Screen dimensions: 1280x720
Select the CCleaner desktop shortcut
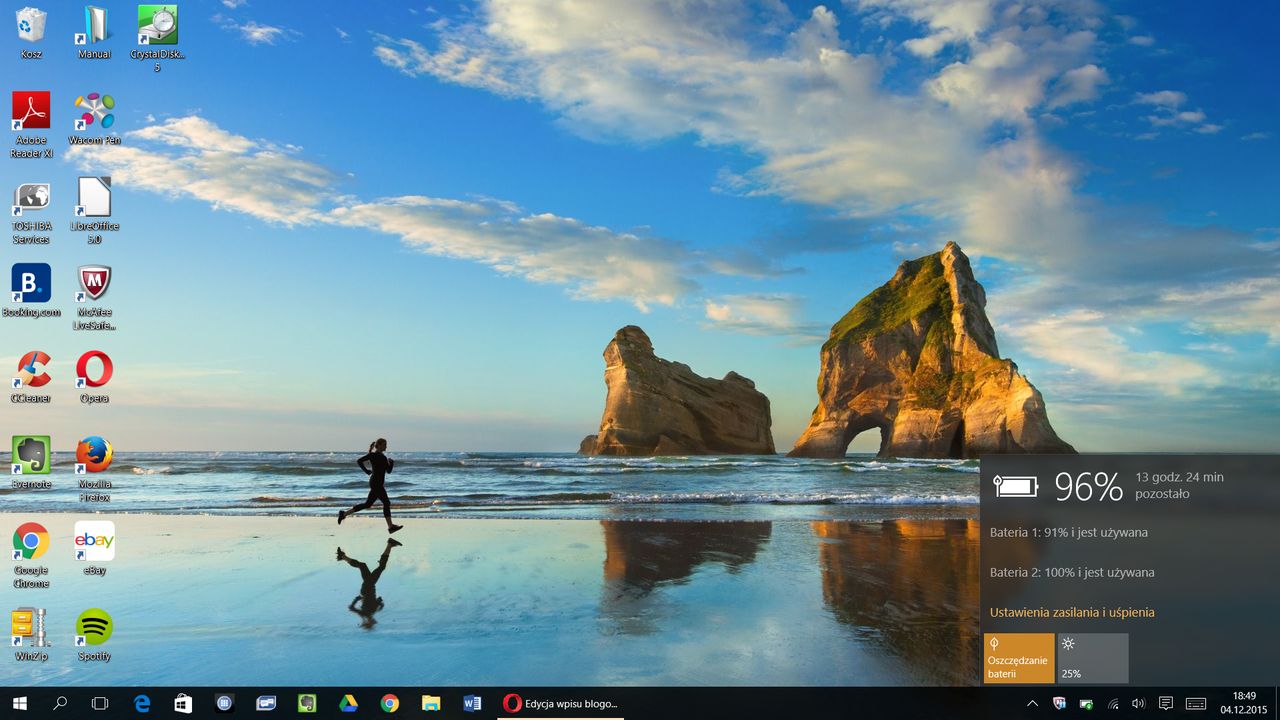pos(31,377)
